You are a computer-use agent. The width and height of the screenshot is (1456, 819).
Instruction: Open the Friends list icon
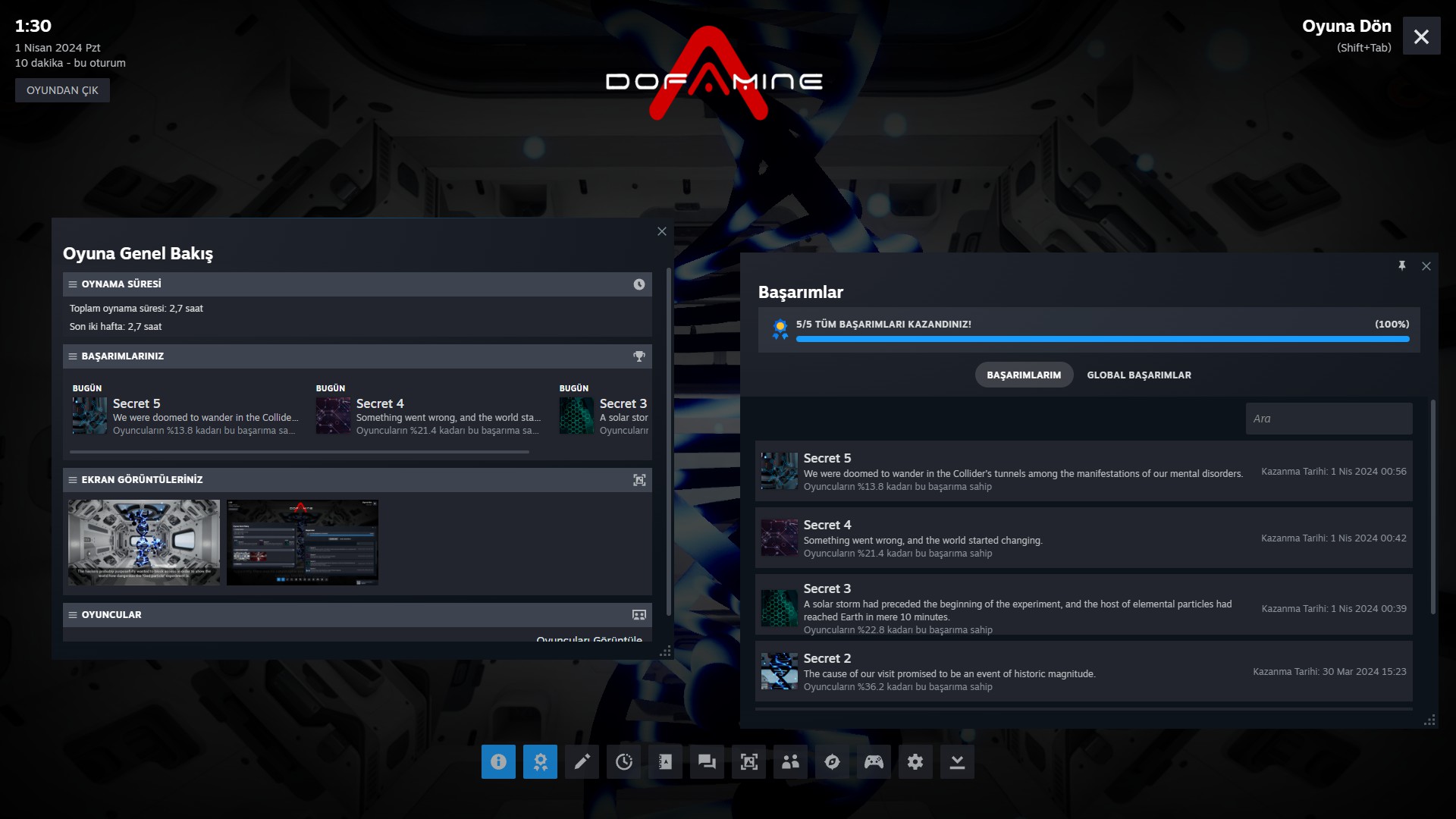tap(790, 761)
